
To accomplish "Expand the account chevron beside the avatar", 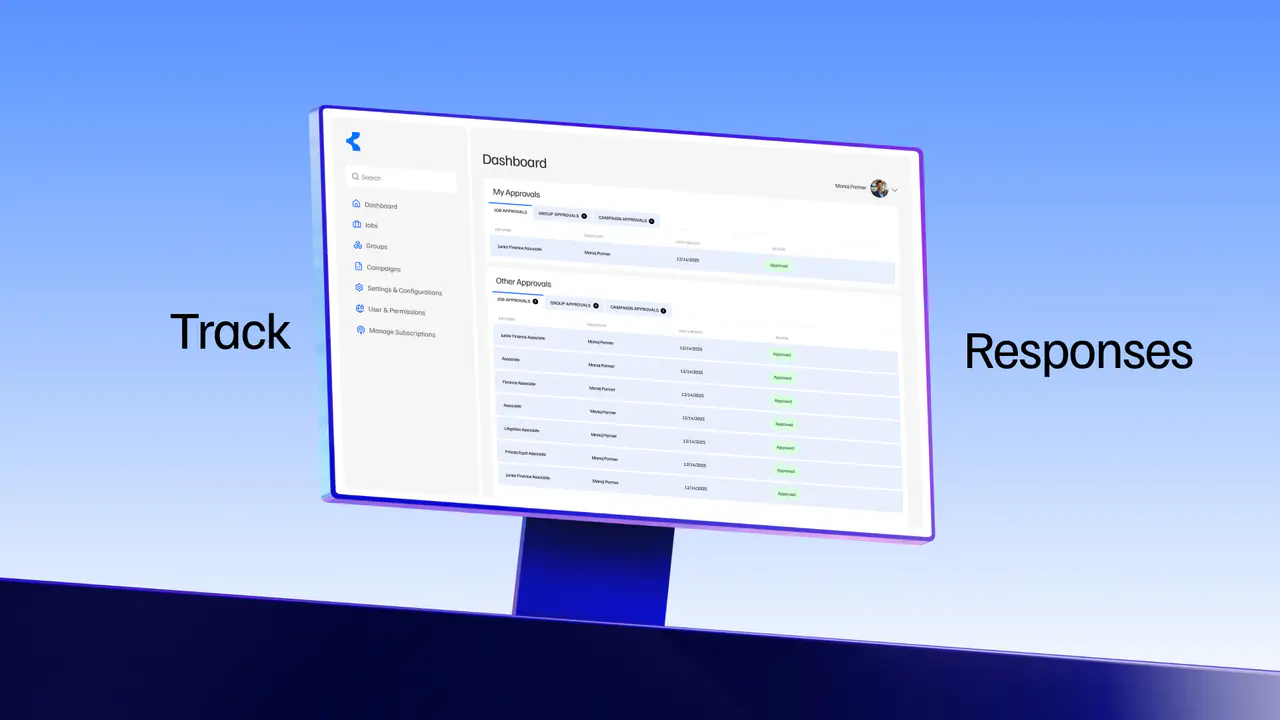I will click(895, 190).
